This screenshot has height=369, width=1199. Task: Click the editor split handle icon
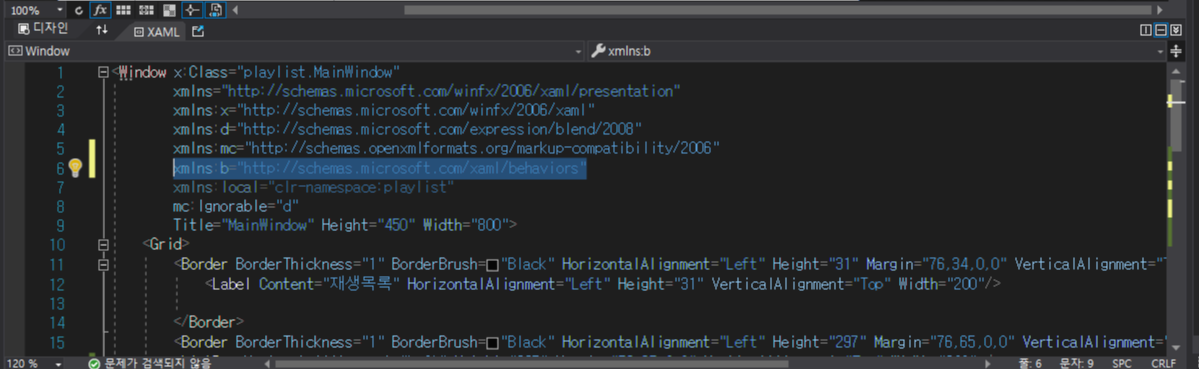pos(1176,51)
